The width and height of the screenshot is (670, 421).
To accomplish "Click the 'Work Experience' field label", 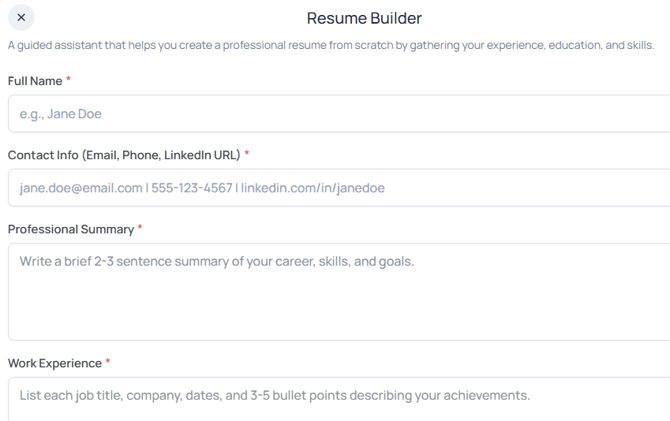I will pyautogui.click(x=55, y=363).
